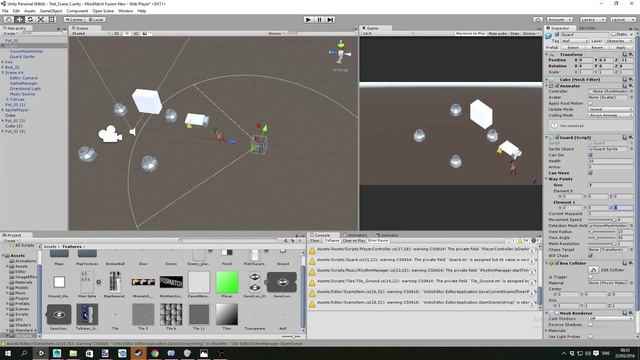Expand the Cube (Mesh Filter) component

(547, 79)
